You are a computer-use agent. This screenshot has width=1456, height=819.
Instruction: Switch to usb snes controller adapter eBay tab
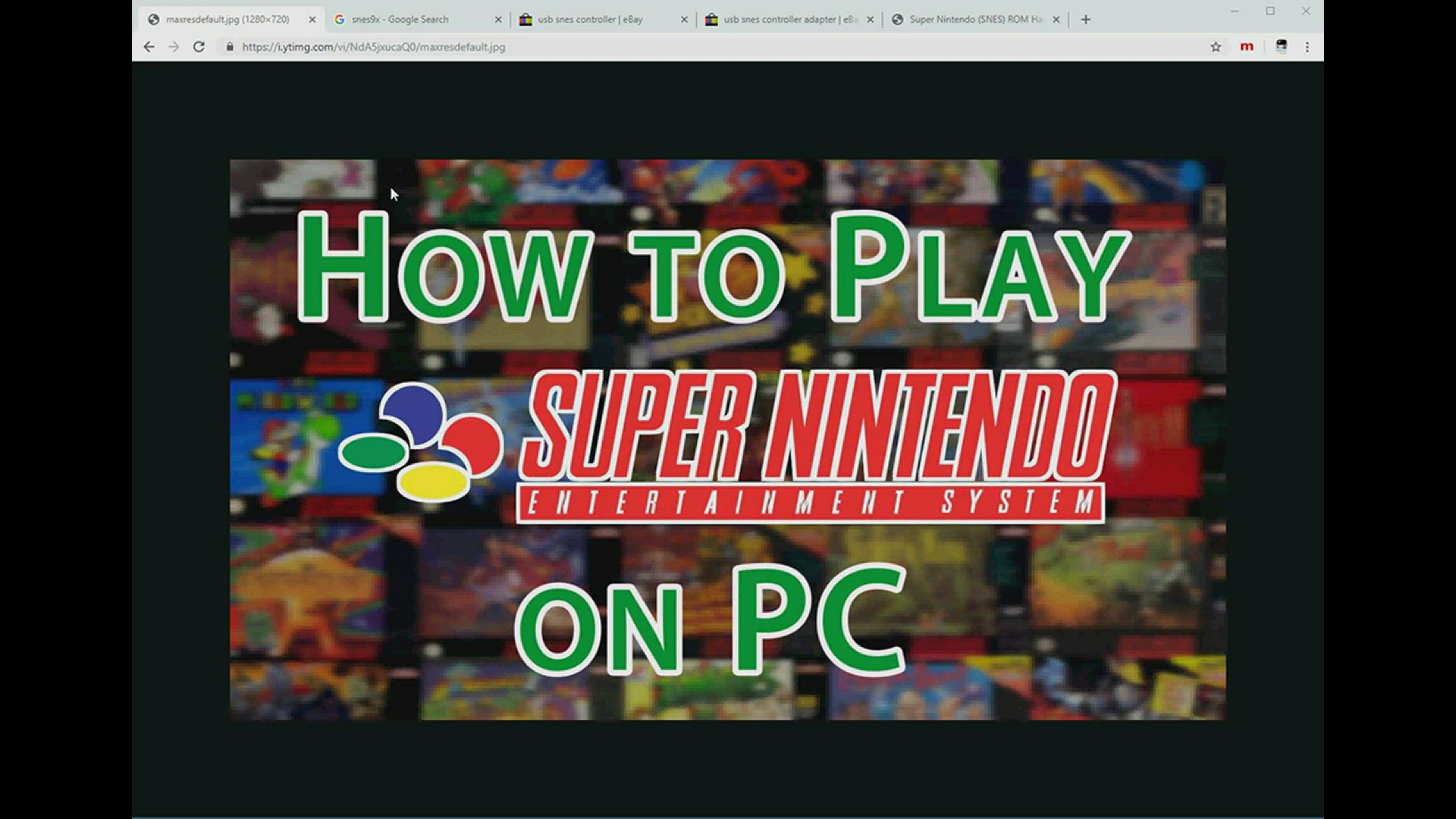(790, 20)
